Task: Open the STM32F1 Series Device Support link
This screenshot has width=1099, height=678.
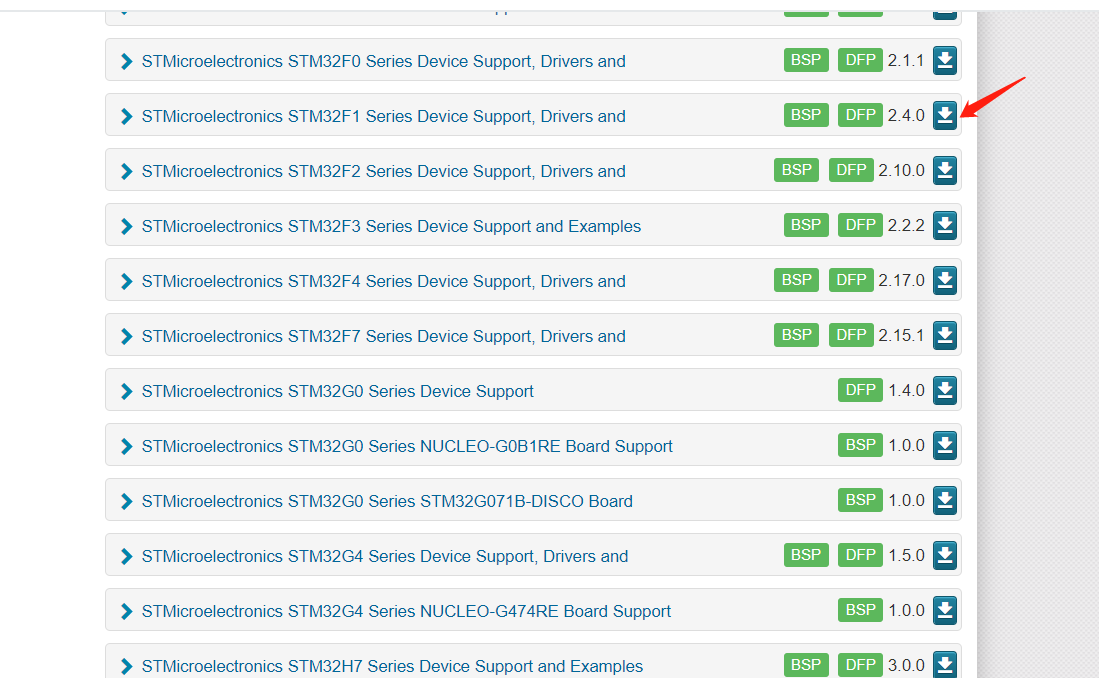Action: (383, 116)
